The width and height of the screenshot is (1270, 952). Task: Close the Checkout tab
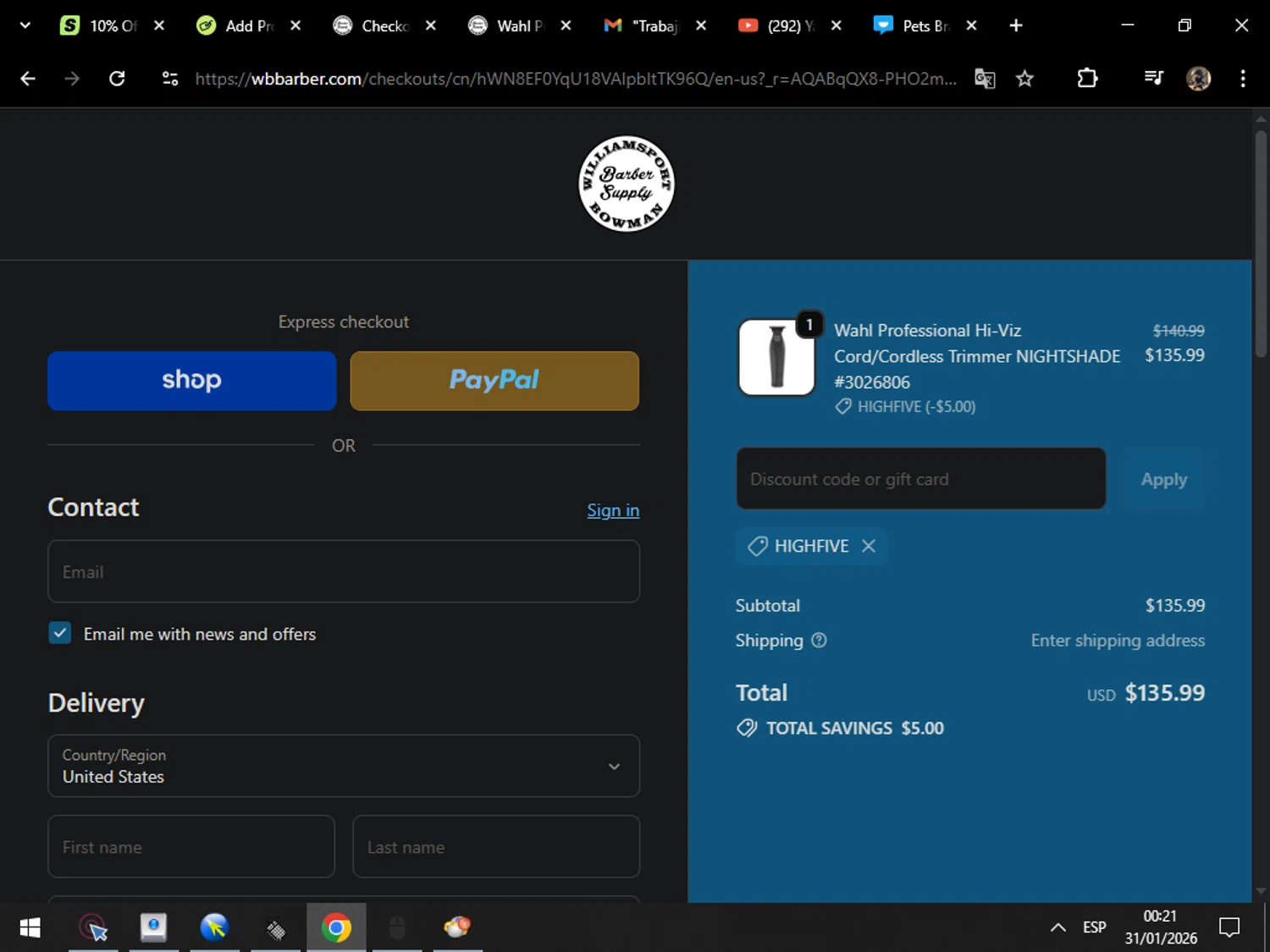point(430,25)
